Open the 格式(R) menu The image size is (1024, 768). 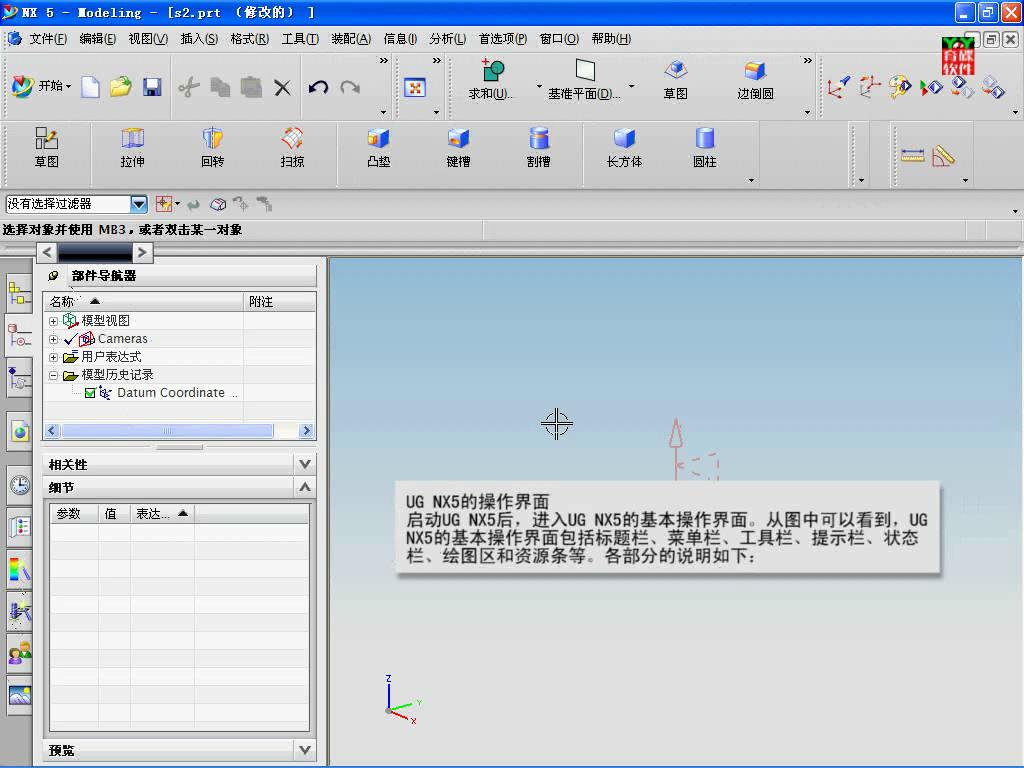click(249, 39)
